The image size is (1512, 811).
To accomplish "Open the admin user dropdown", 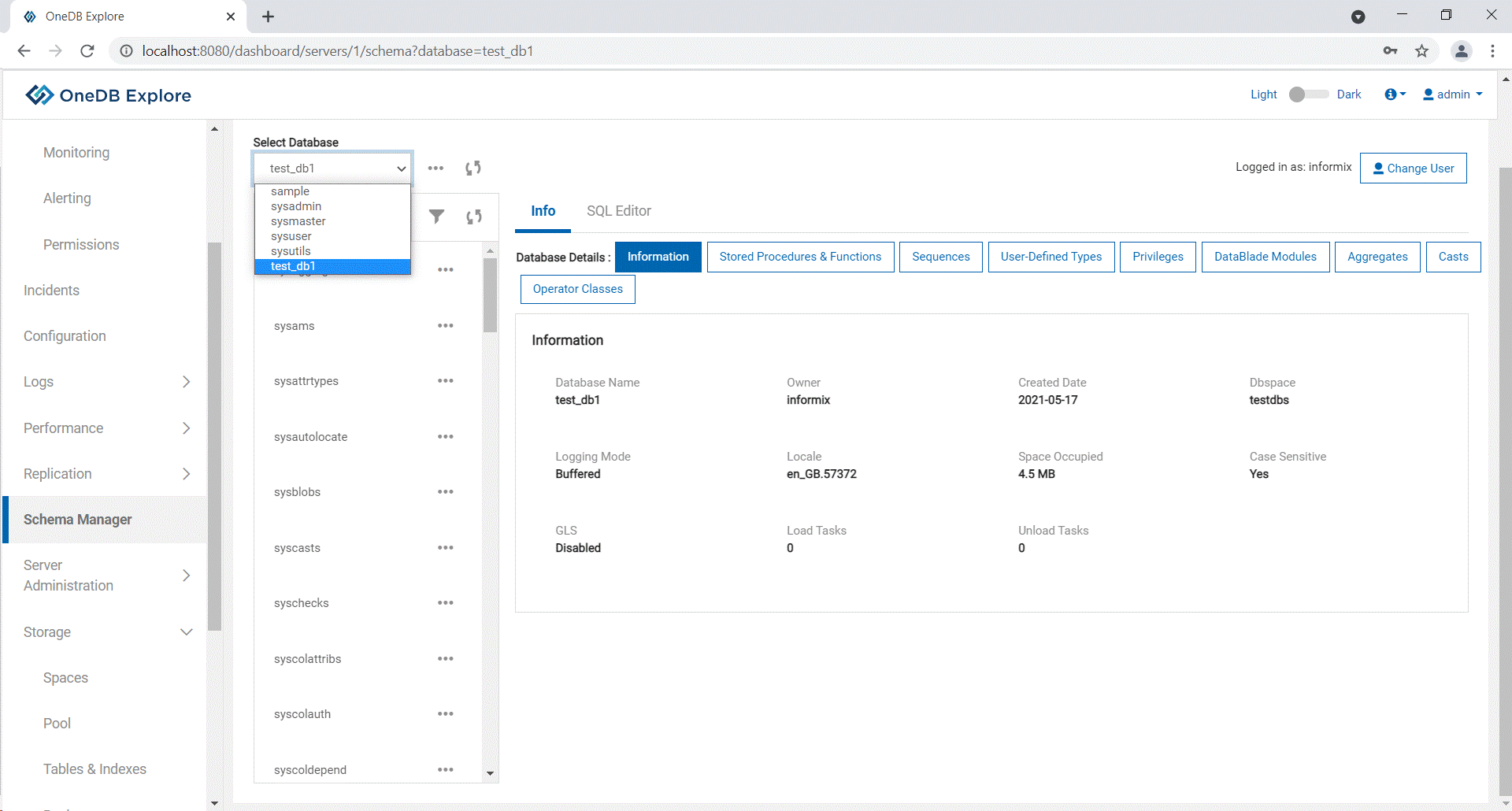I will pyautogui.click(x=1453, y=94).
